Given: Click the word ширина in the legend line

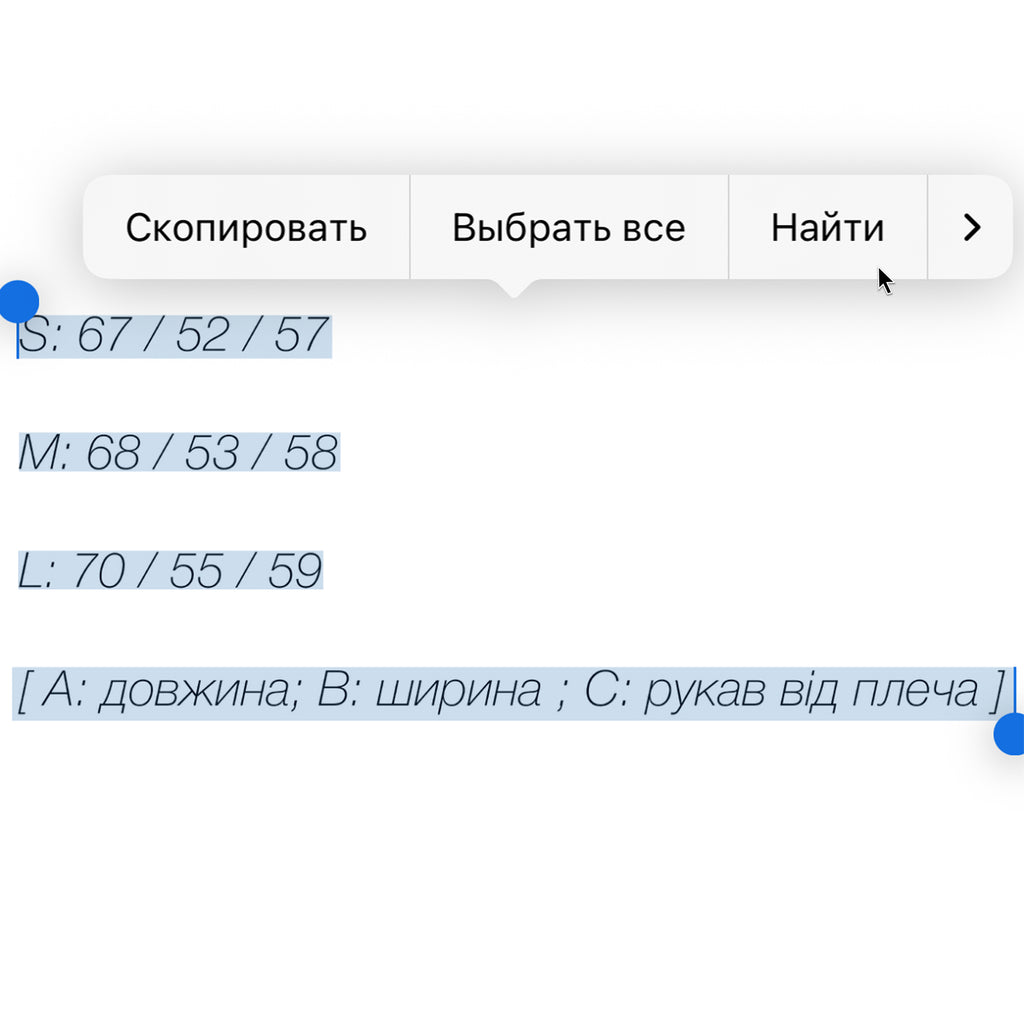Looking at the screenshot, I should click(x=458, y=691).
